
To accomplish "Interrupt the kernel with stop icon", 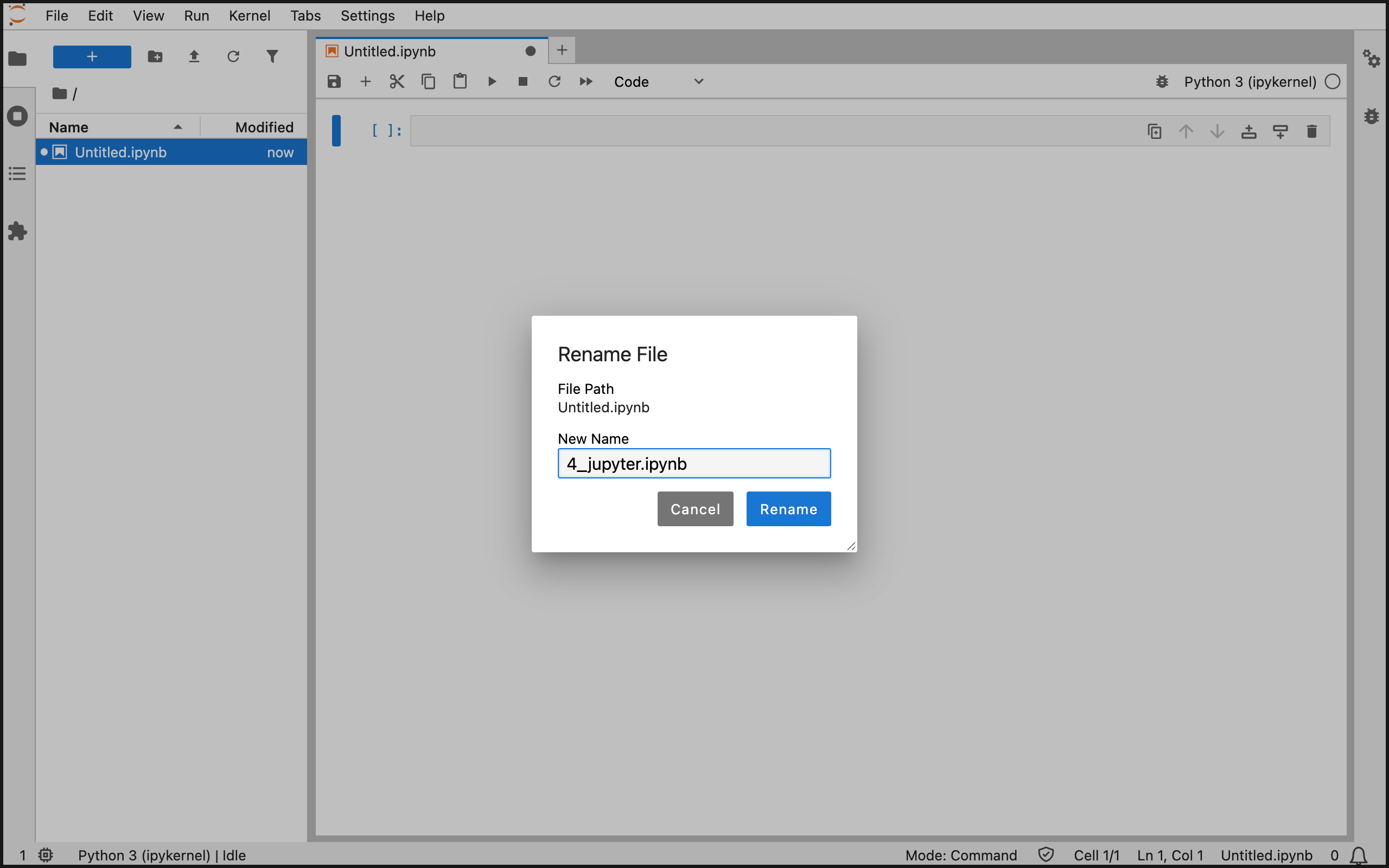I will [523, 81].
